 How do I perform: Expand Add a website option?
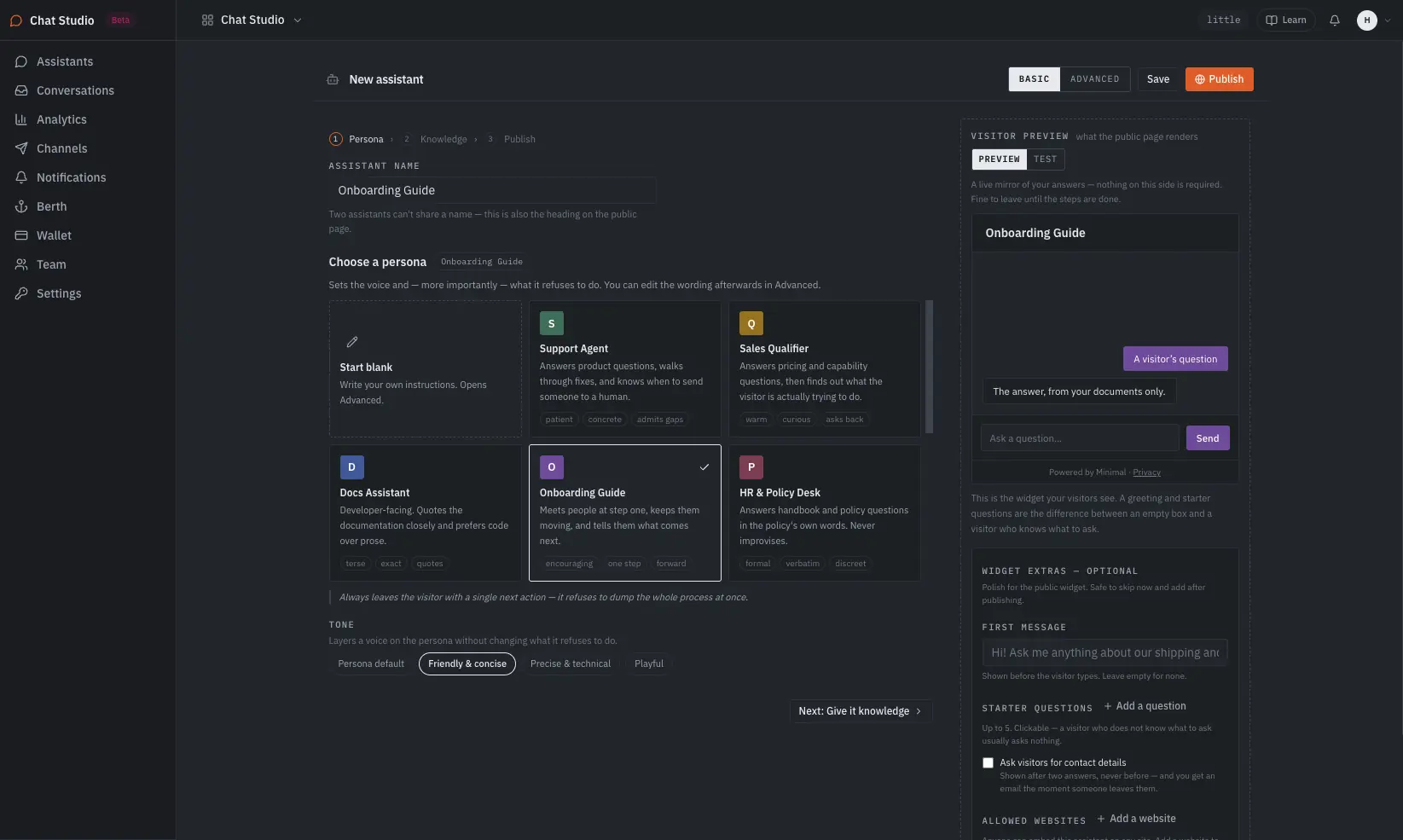1136,819
